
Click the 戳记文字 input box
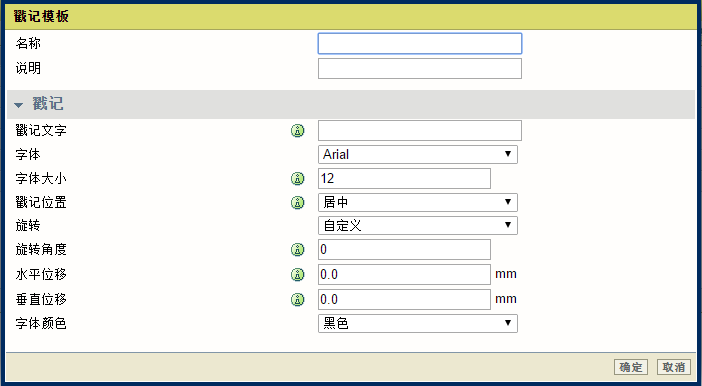point(420,130)
